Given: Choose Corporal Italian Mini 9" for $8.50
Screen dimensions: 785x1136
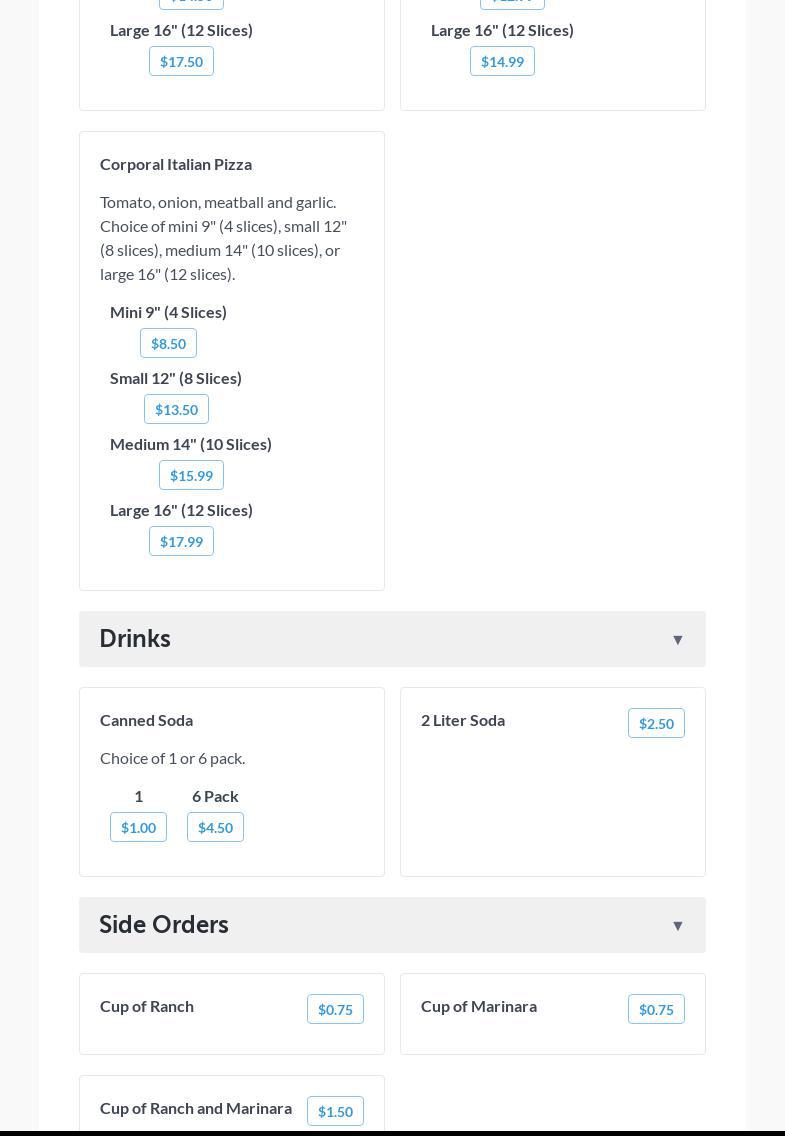Looking at the screenshot, I should click(168, 344).
